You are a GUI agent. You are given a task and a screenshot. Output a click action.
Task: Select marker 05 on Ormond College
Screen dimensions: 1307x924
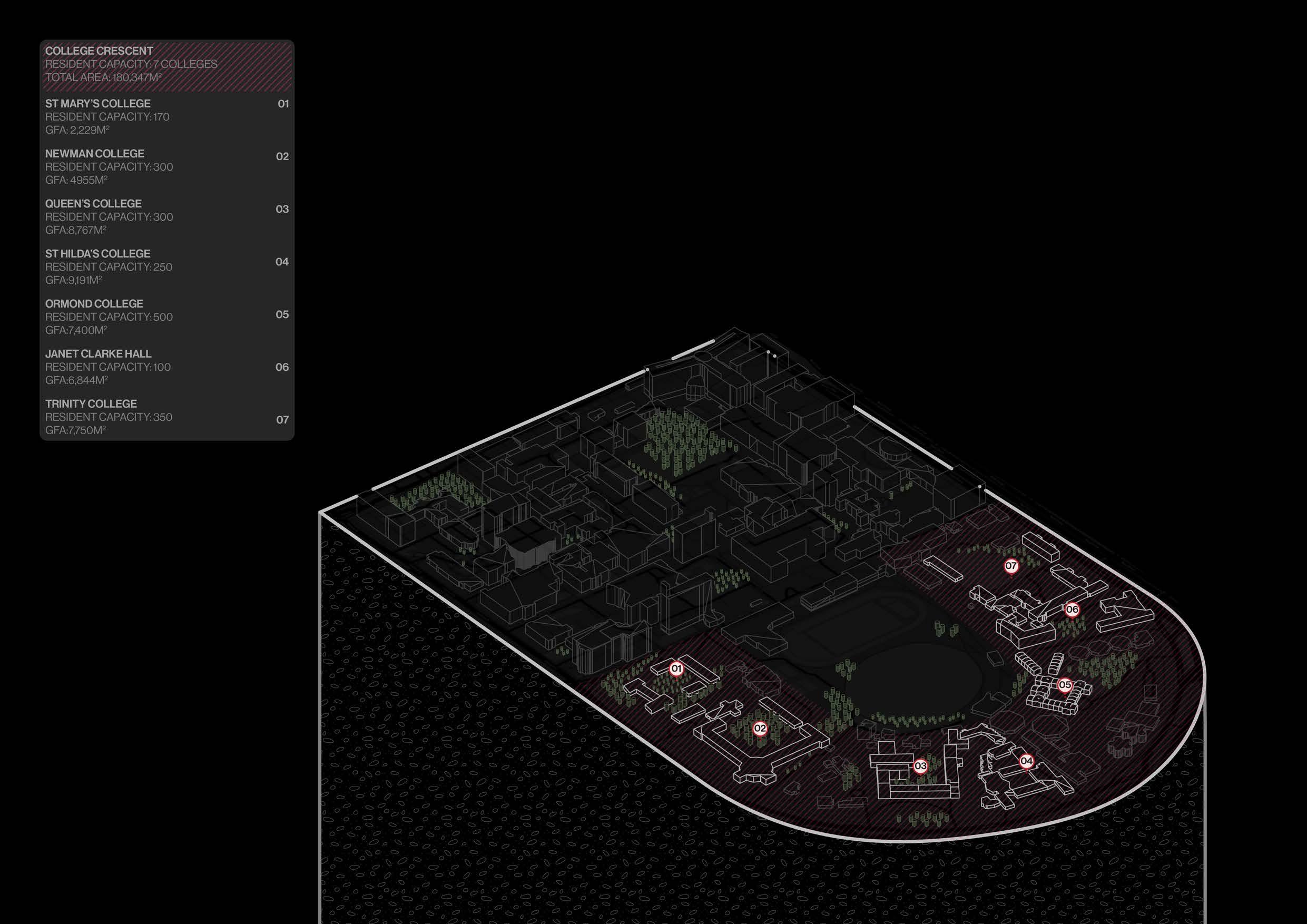tap(1065, 684)
